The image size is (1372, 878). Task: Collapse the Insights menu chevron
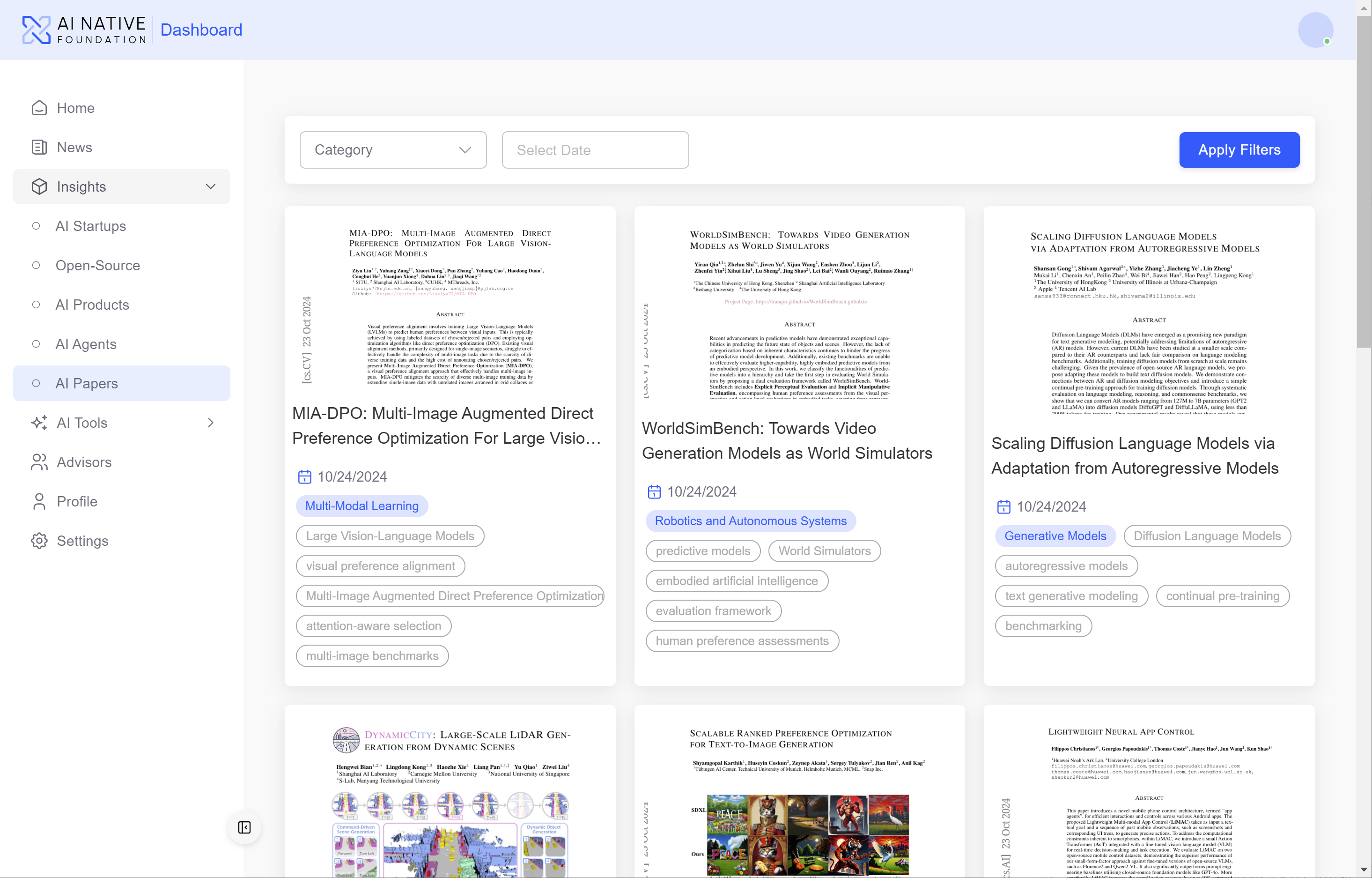coord(210,186)
